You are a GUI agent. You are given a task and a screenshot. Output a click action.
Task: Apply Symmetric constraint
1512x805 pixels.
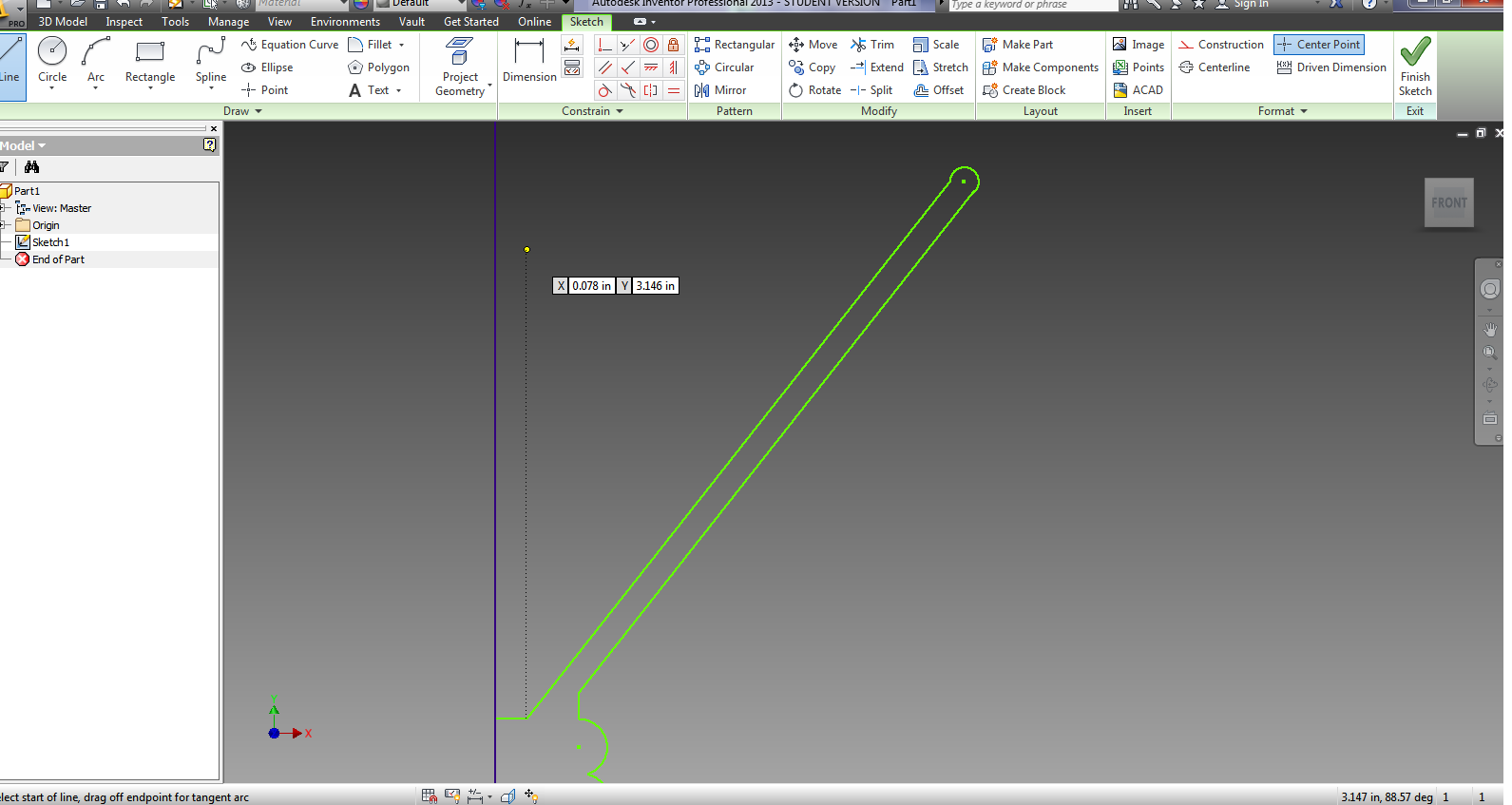point(651,90)
